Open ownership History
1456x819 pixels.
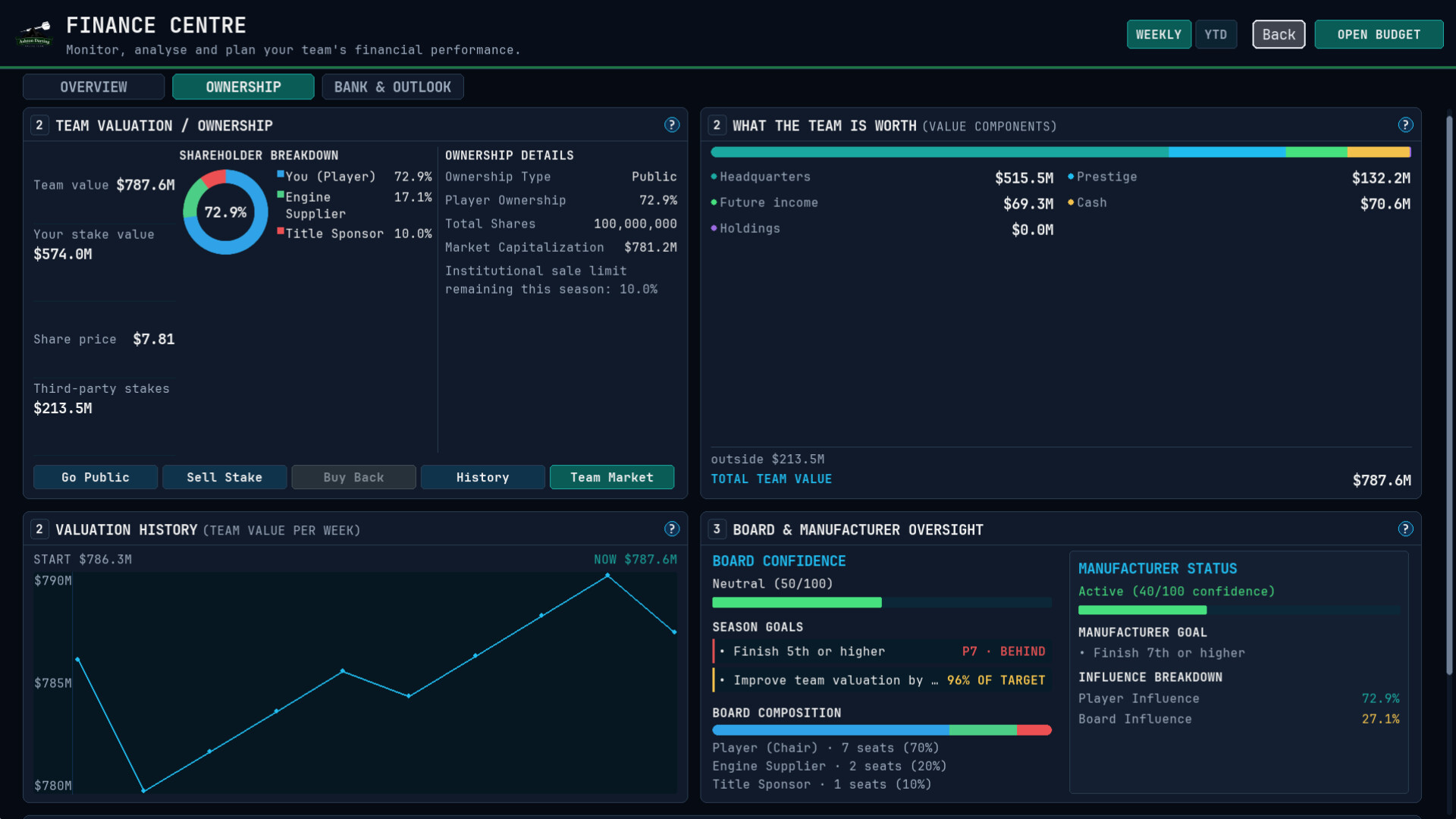click(x=483, y=477)
